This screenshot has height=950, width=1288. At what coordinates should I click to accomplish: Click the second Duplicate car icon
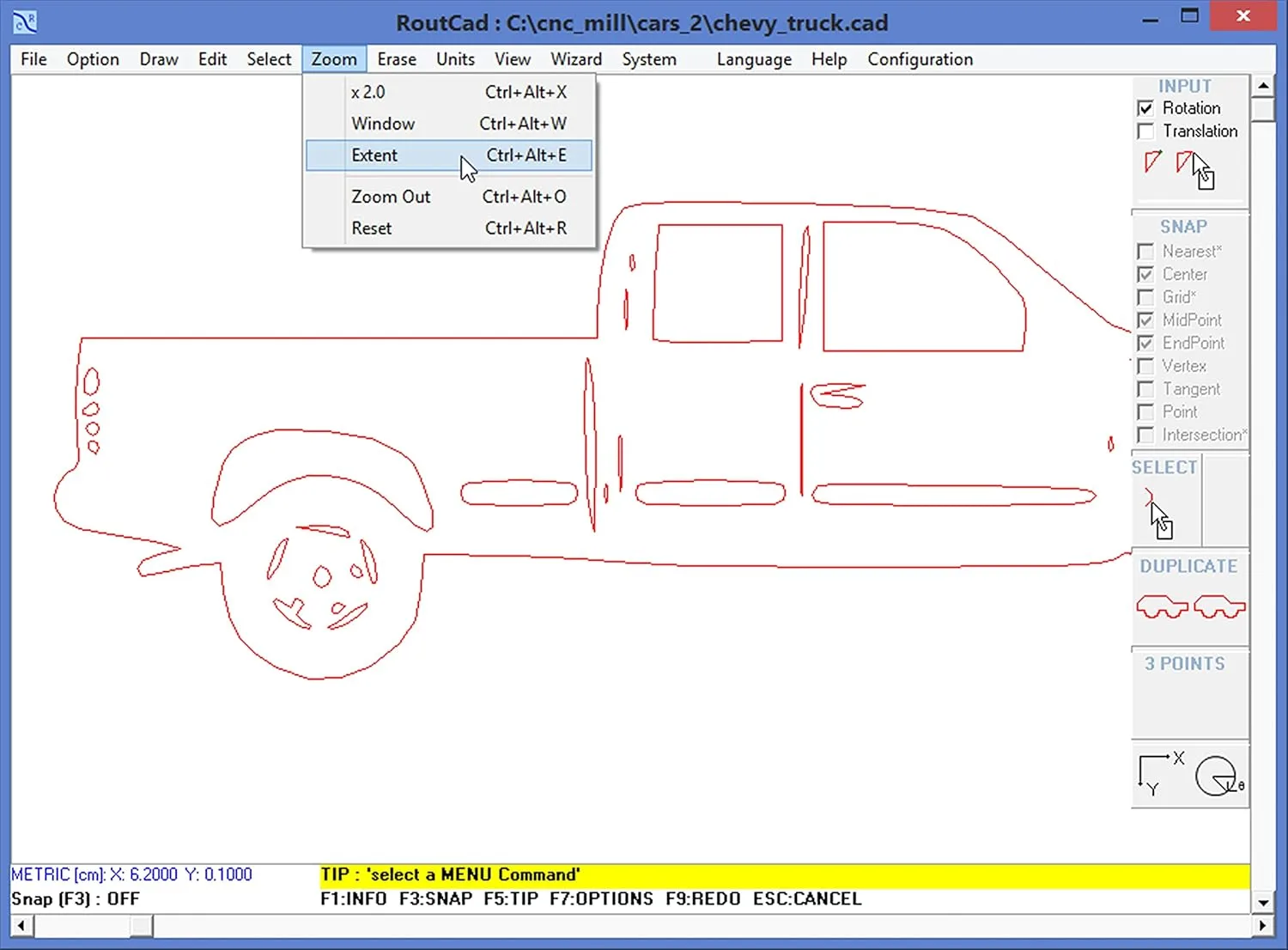[1219, 606]
